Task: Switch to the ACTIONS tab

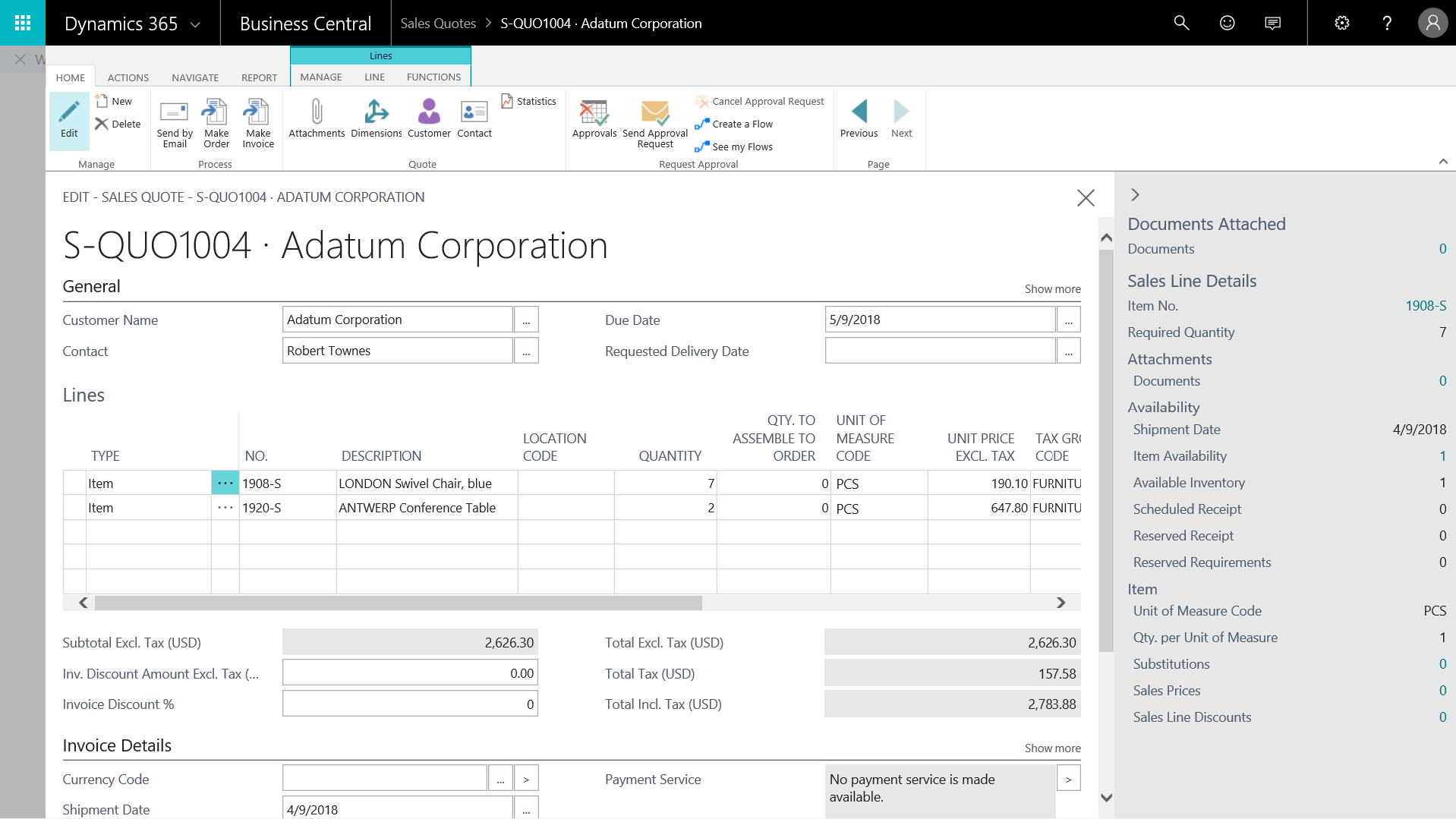Action: tap(128, 77)
